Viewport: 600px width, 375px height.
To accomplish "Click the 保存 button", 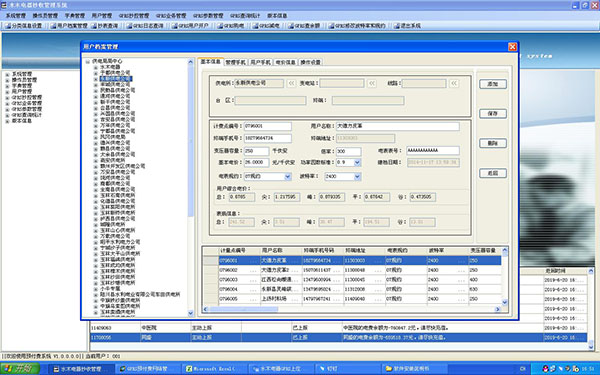I will 493,114.
